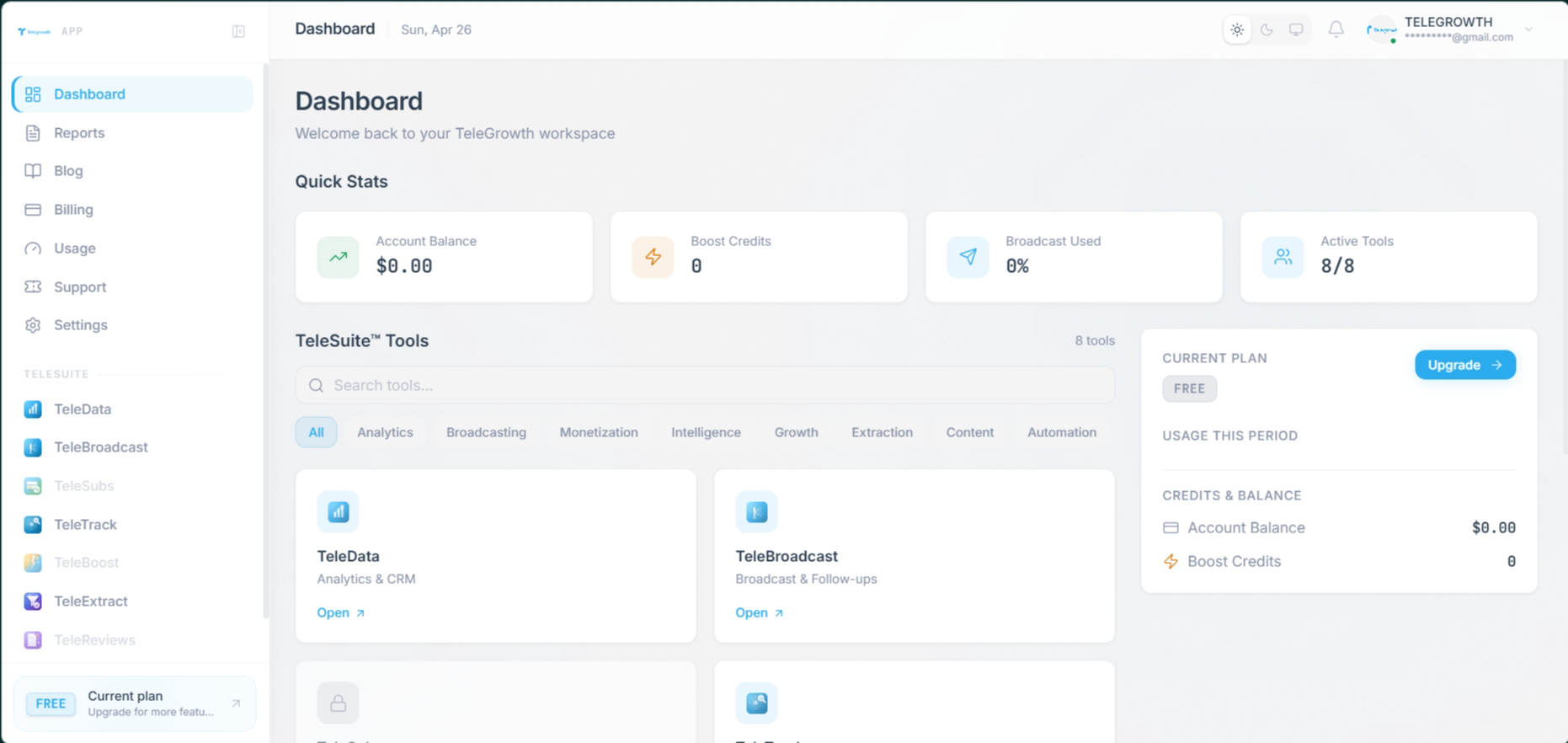Focus the Search tools input field
The height and width of the screenshot is (743, 1568).
tap(705, 385)
